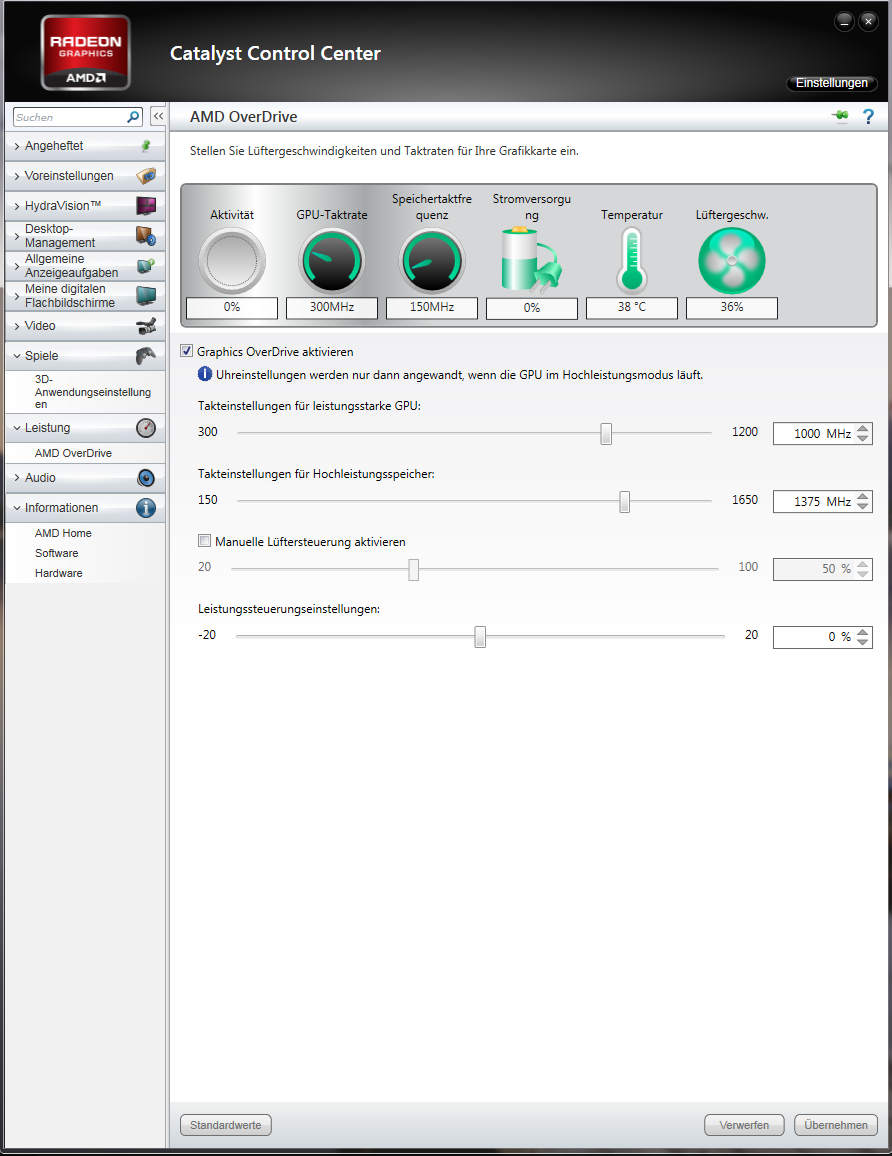Expand Allgemeine Anzeigeaufgaben section

[17, 266]
